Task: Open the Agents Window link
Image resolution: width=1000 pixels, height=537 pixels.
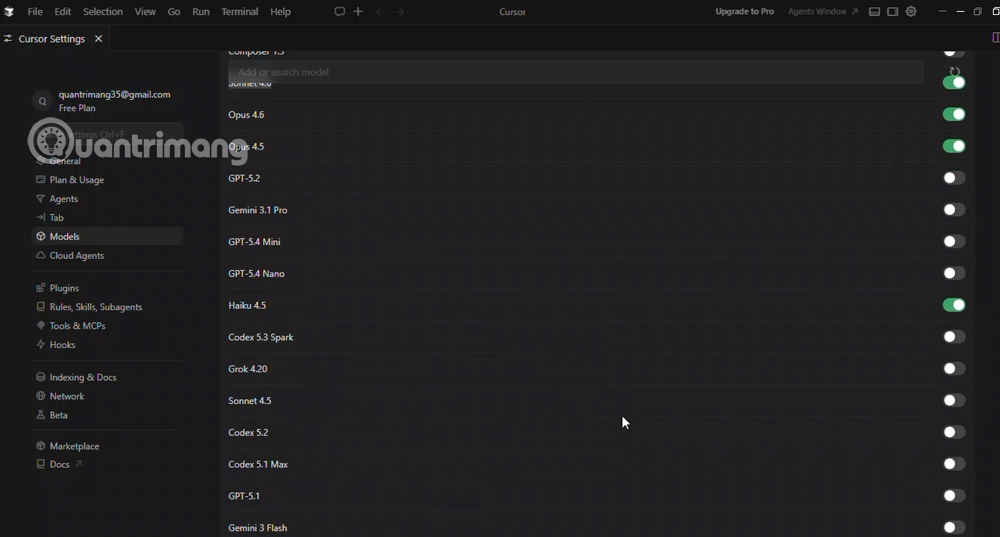Action: point(822,12)
